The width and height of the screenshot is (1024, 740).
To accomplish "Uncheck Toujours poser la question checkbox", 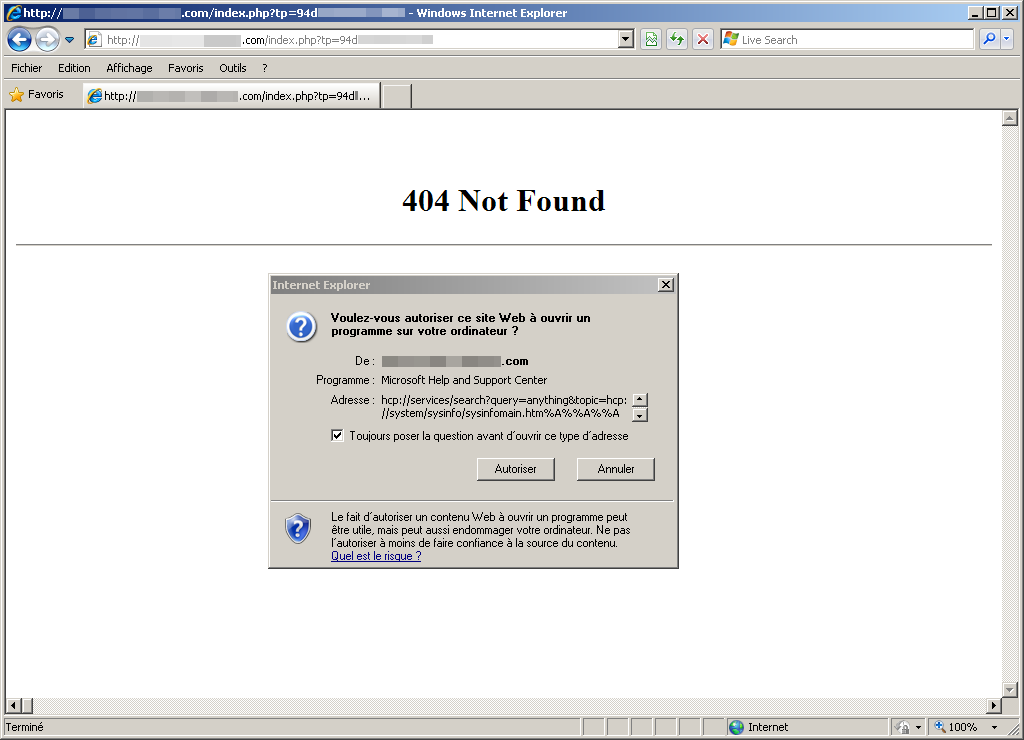I will 337,436.
